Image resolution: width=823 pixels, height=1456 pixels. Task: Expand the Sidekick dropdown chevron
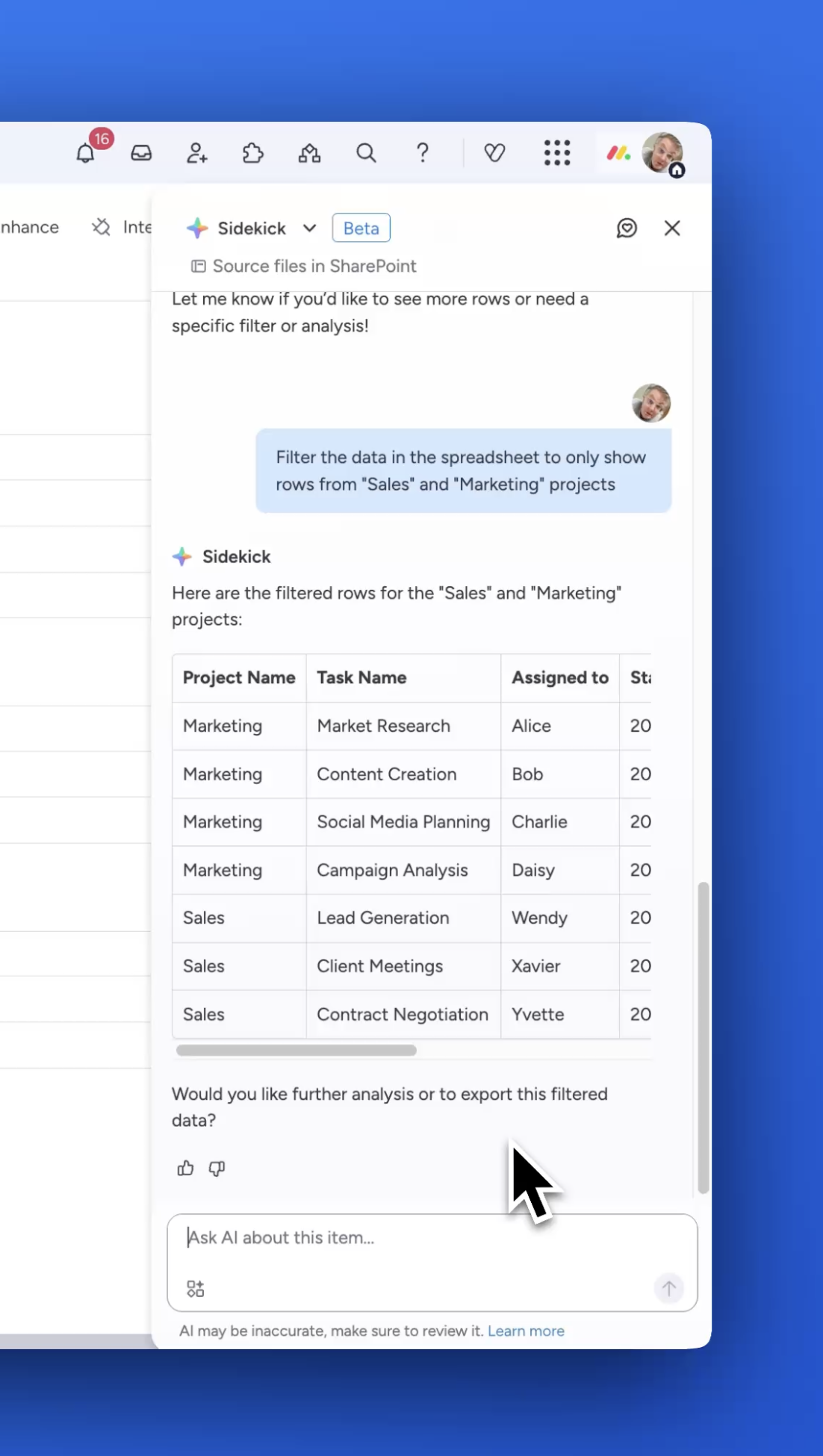(309, 228)
